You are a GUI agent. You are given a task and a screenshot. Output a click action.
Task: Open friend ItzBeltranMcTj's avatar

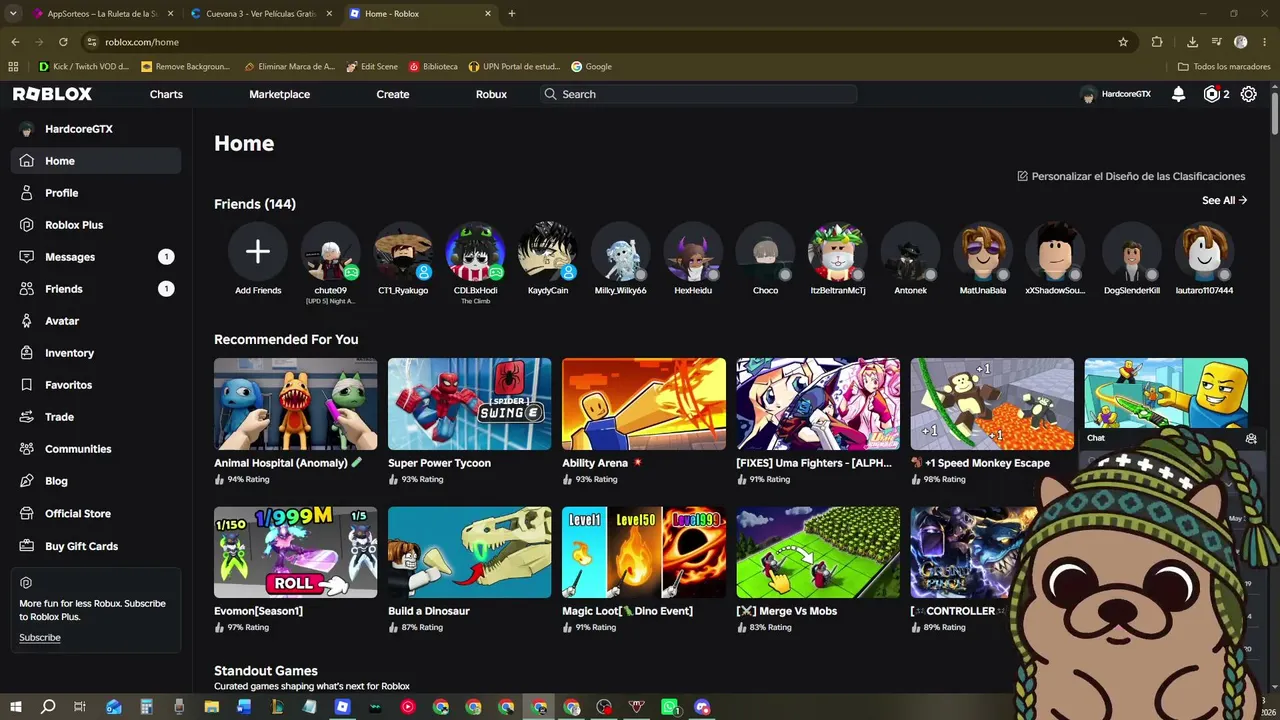(838, 251)
